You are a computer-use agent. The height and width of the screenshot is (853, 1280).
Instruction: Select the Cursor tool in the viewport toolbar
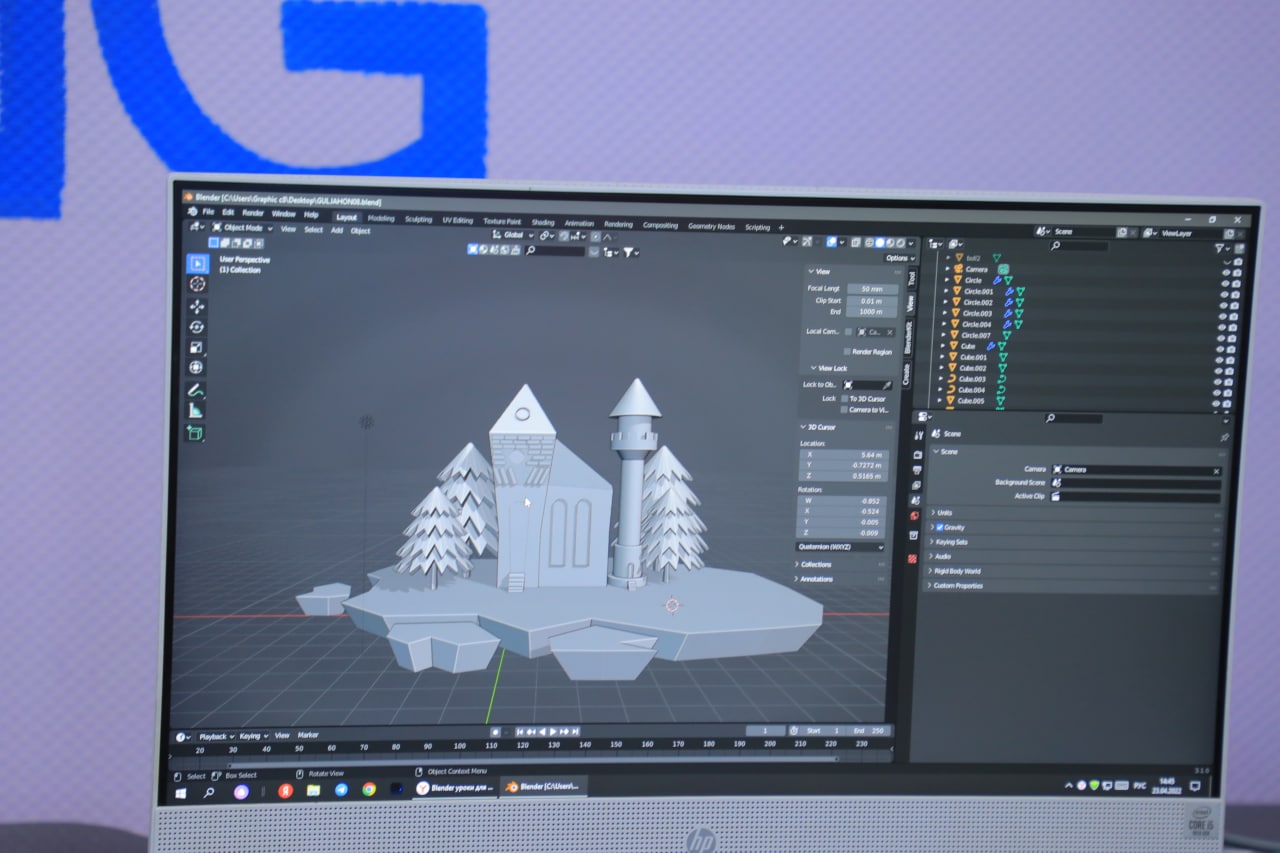coord(197,284)
